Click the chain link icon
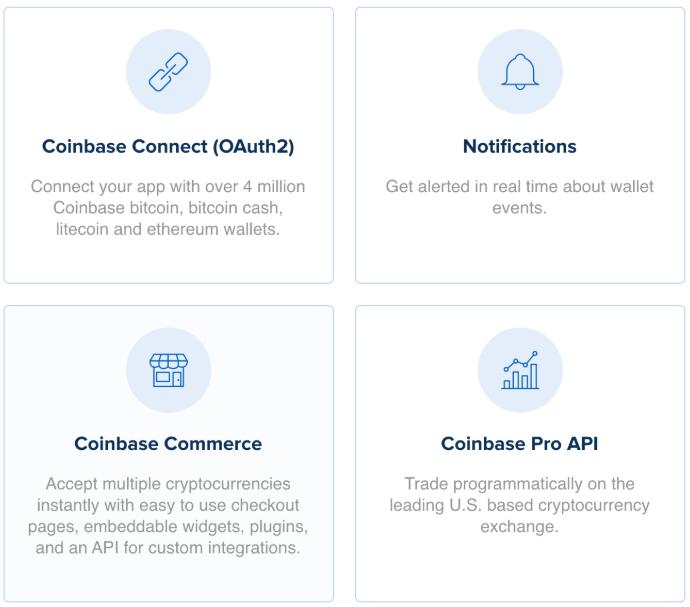Viewport: 690px width, 607px height. 168,72
